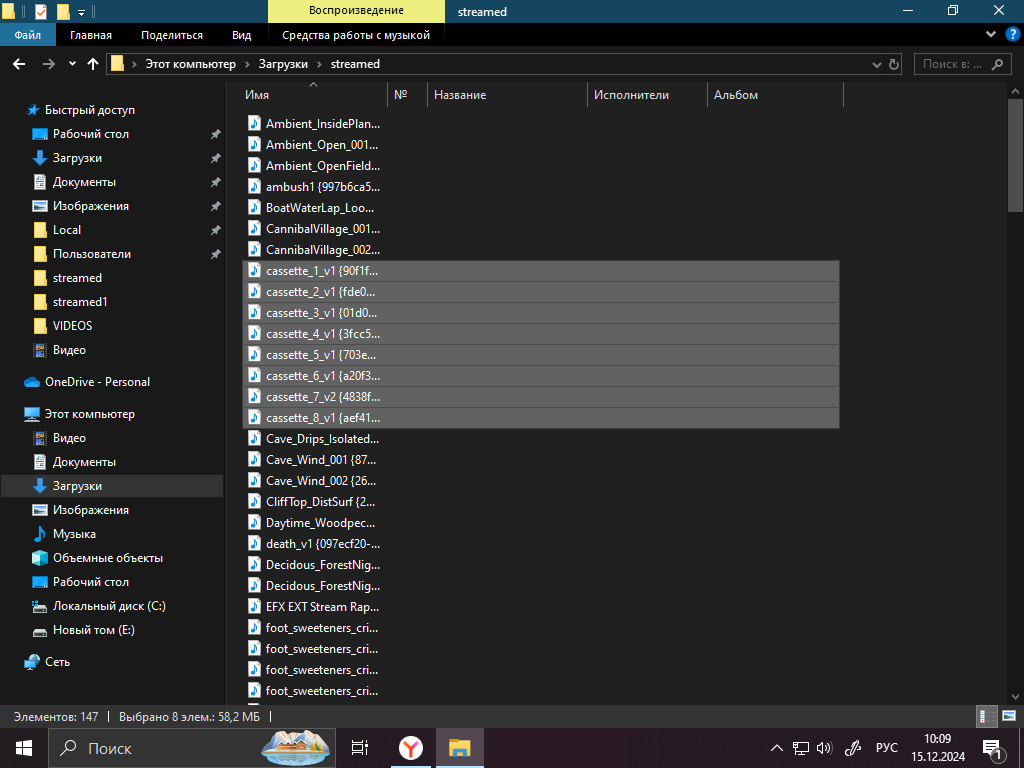
Task: Open recent locations dropdown arrow
Action: click(x=72, y=64)
